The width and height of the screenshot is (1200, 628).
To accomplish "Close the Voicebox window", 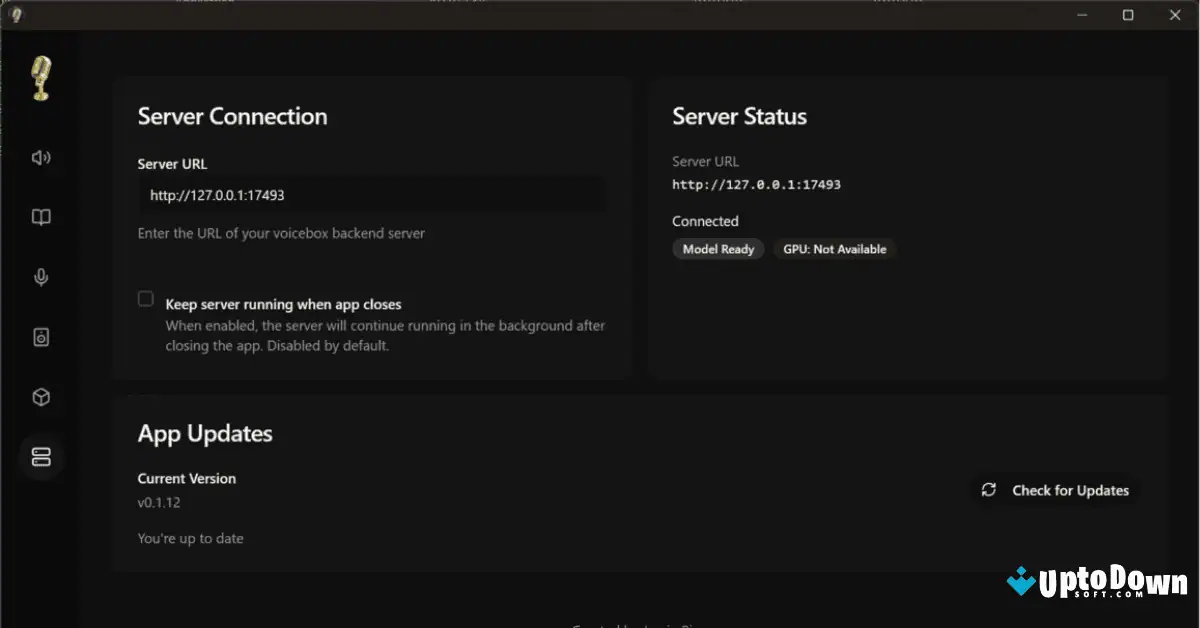I will point(1174,15).
